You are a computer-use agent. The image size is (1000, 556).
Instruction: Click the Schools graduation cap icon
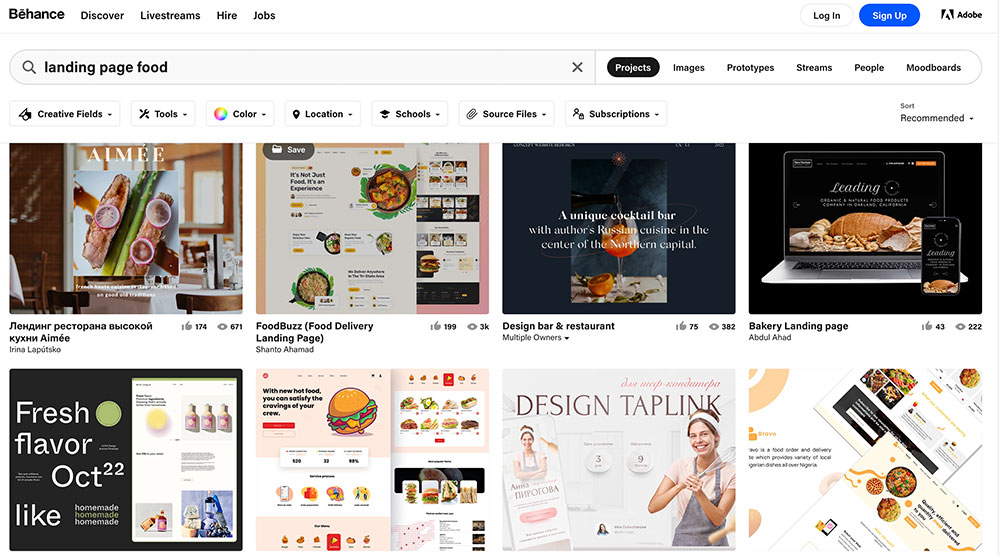[385, 114]
